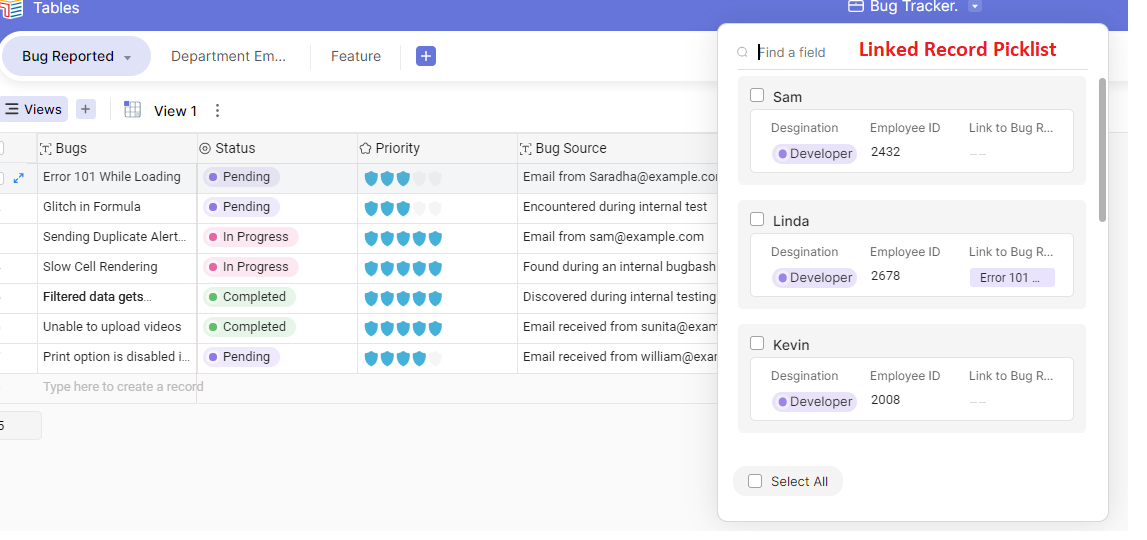1147x540 pixels.
Task: Click the Tables app logo icon
Action: tap(11, 9)
